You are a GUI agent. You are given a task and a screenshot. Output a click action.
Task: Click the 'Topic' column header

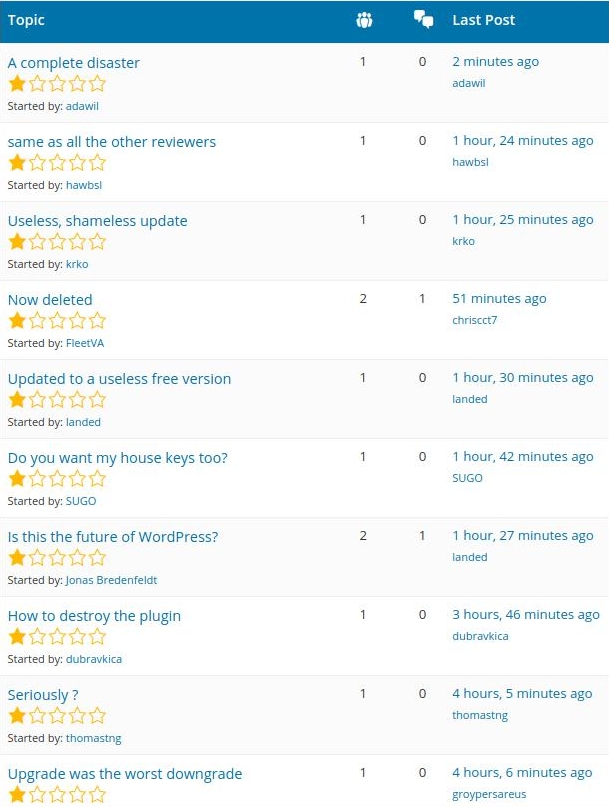26,20
